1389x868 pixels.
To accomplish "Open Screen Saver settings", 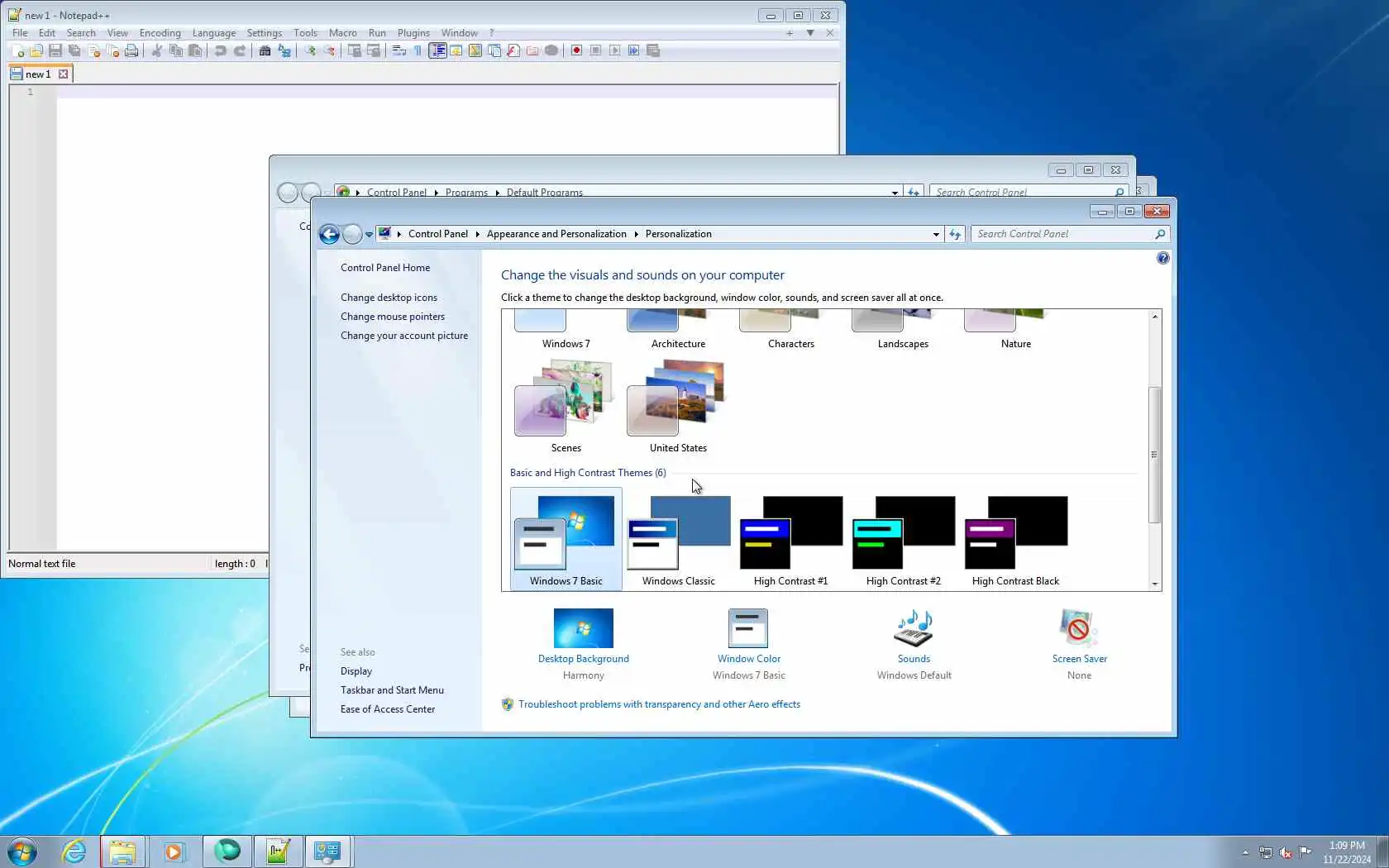I will (x=1079, y=644).
